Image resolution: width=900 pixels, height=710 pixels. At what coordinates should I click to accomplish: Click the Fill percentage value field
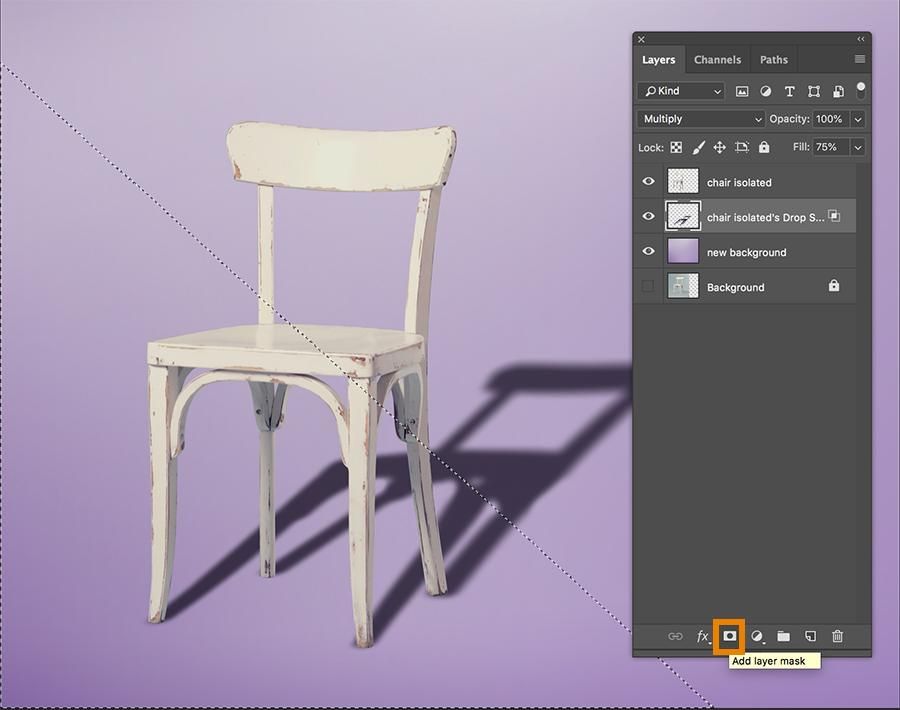coord(830,147)
